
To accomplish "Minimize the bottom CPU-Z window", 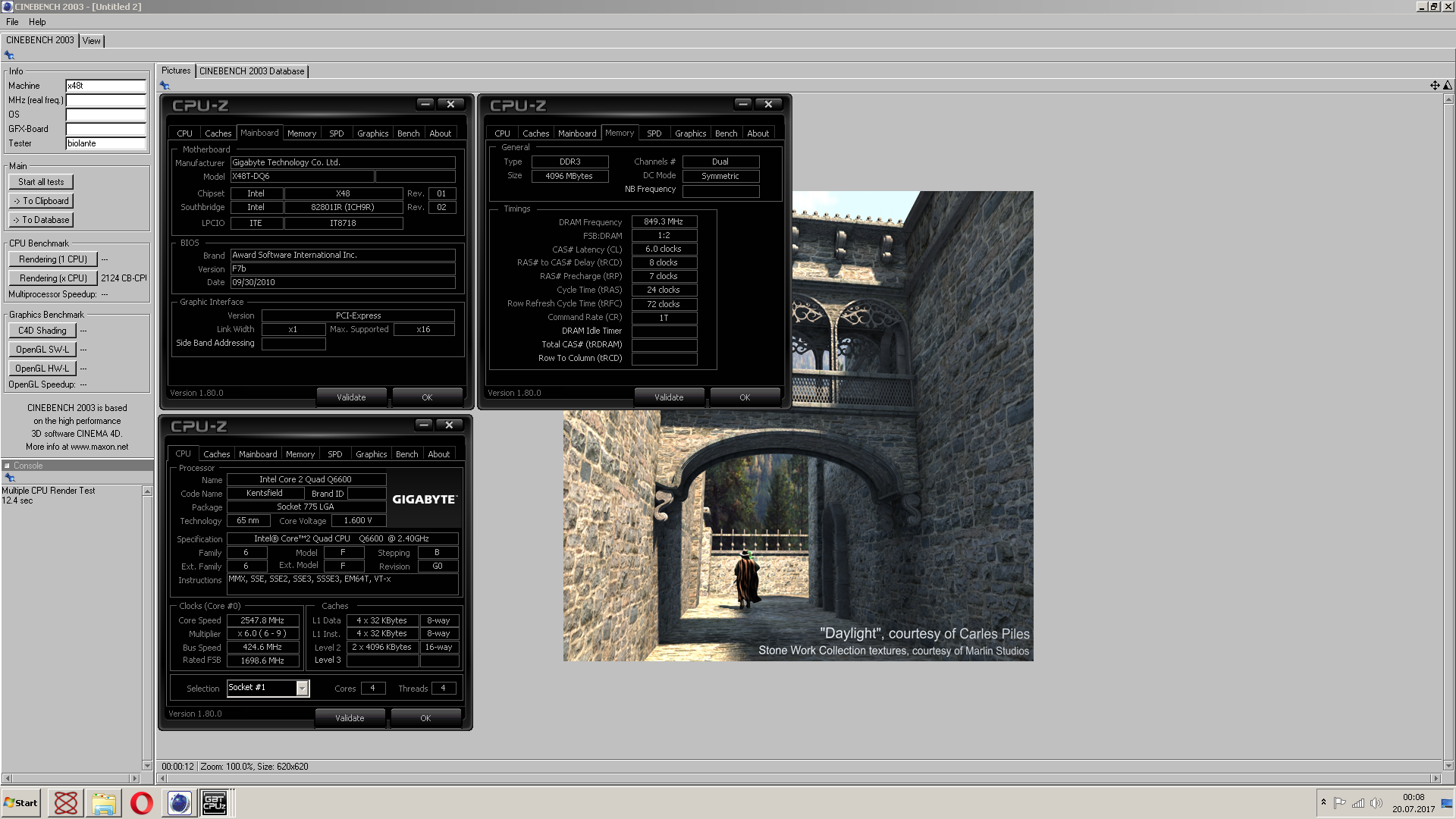I will point(424,425).
